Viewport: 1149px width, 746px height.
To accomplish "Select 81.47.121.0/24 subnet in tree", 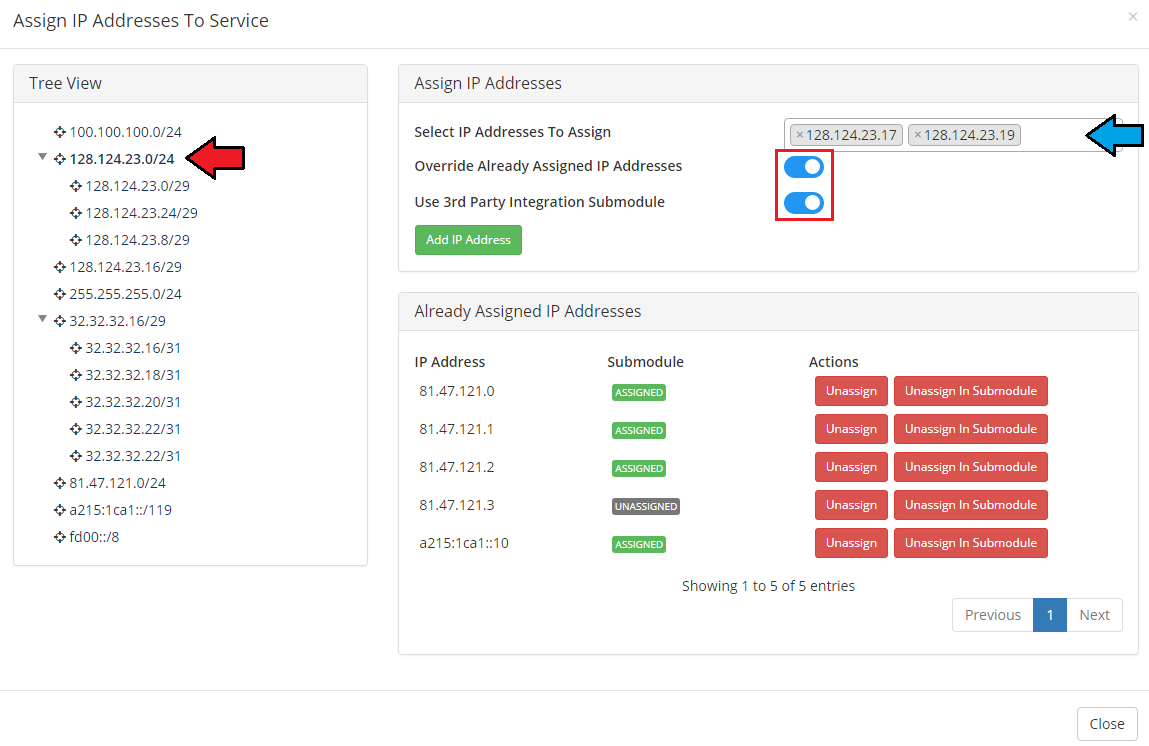I will [117, 483].
